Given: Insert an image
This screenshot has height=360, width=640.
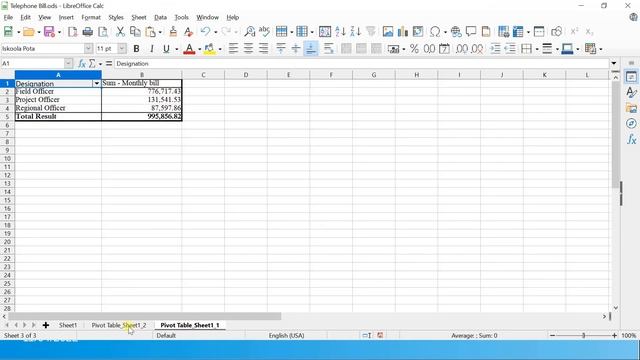Looking at the screenshot, I should (x=388, y=31).
